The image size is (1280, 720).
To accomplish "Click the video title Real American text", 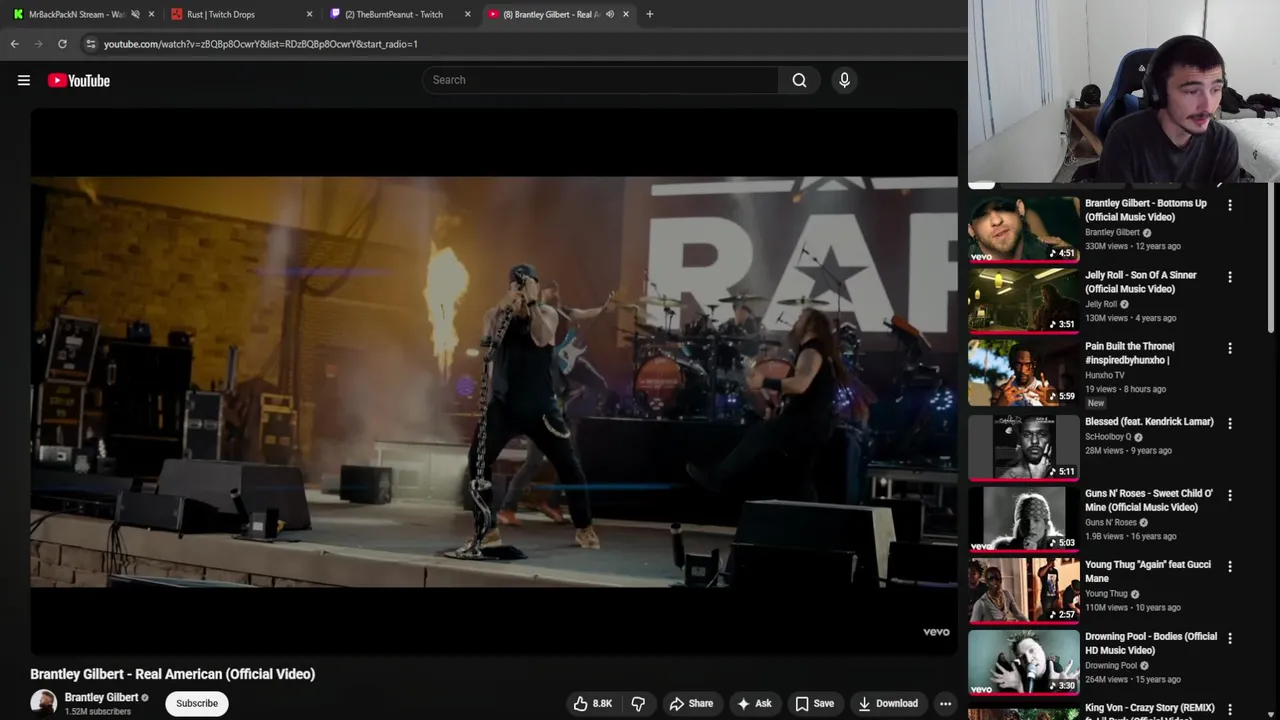I will (172, 674).
